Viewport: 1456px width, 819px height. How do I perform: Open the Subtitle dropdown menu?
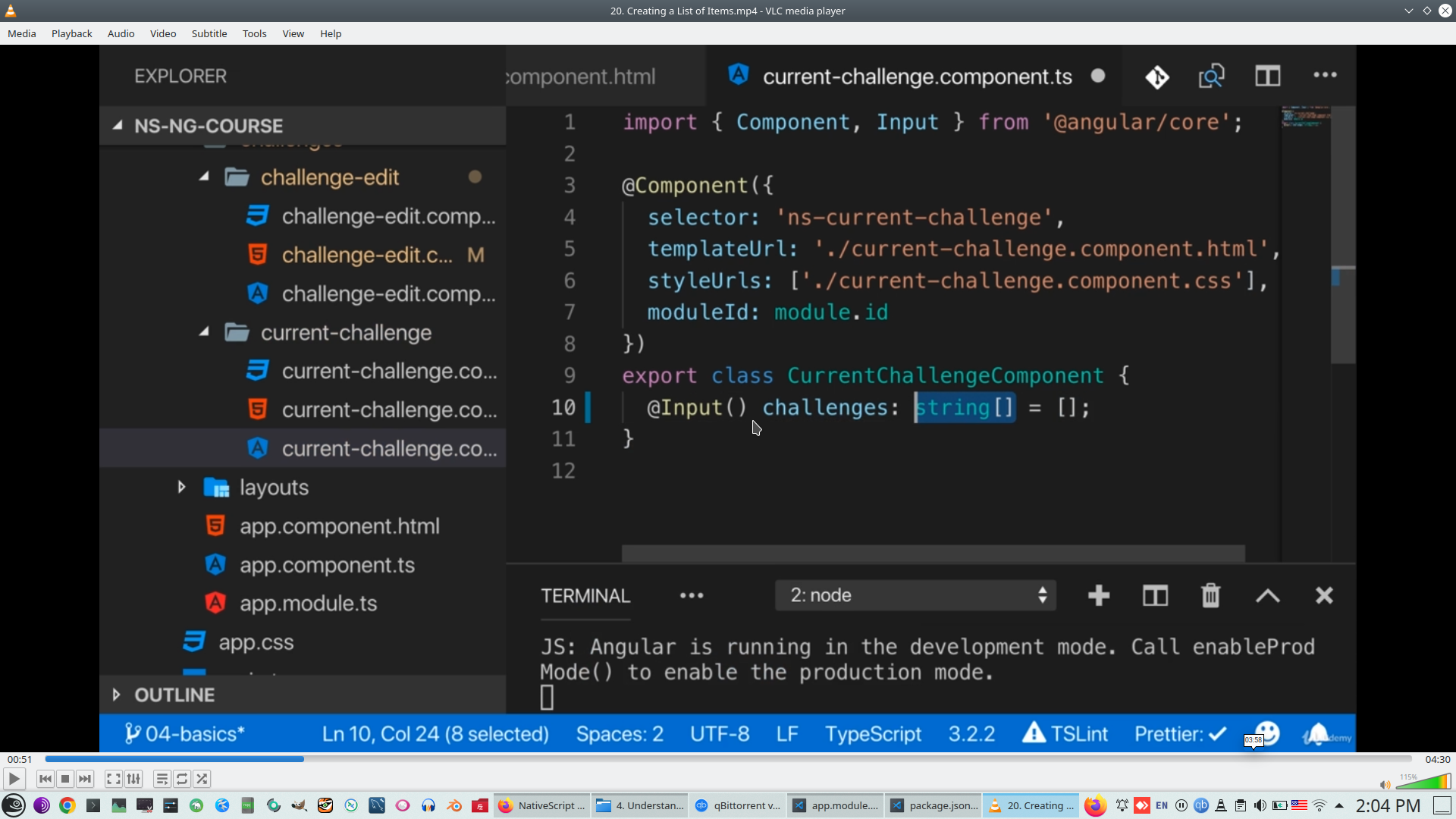(x=209, y=33)
